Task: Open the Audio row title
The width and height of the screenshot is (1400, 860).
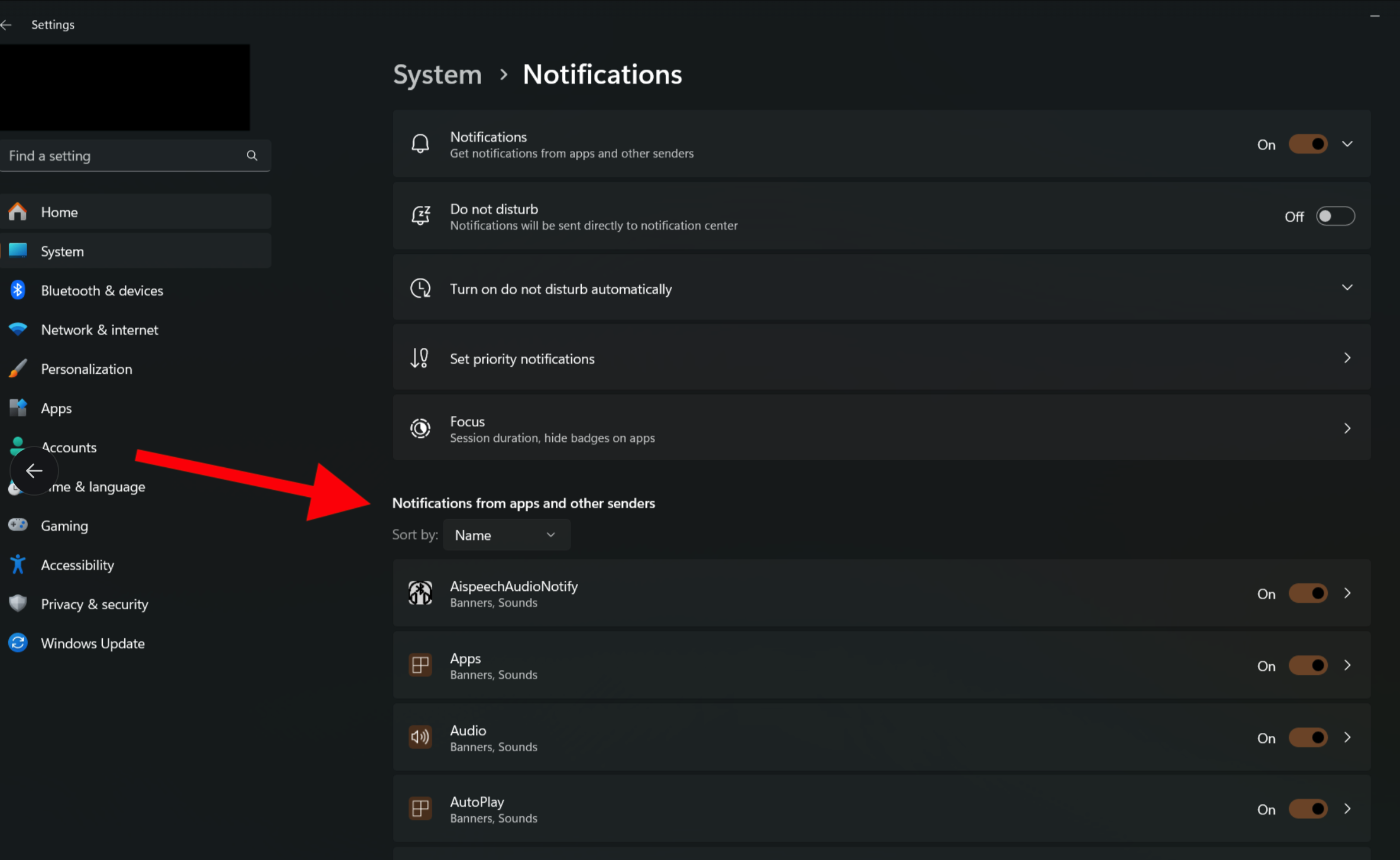Action: [x=468, y=730]
